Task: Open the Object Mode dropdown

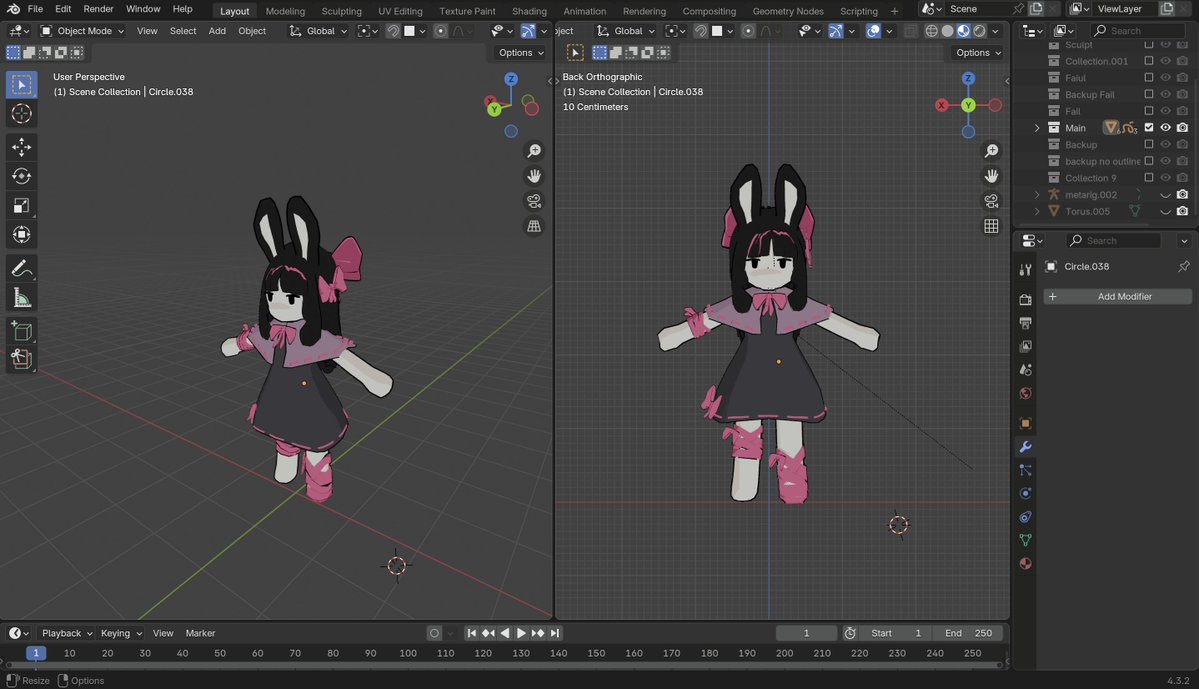Action: 82,31
